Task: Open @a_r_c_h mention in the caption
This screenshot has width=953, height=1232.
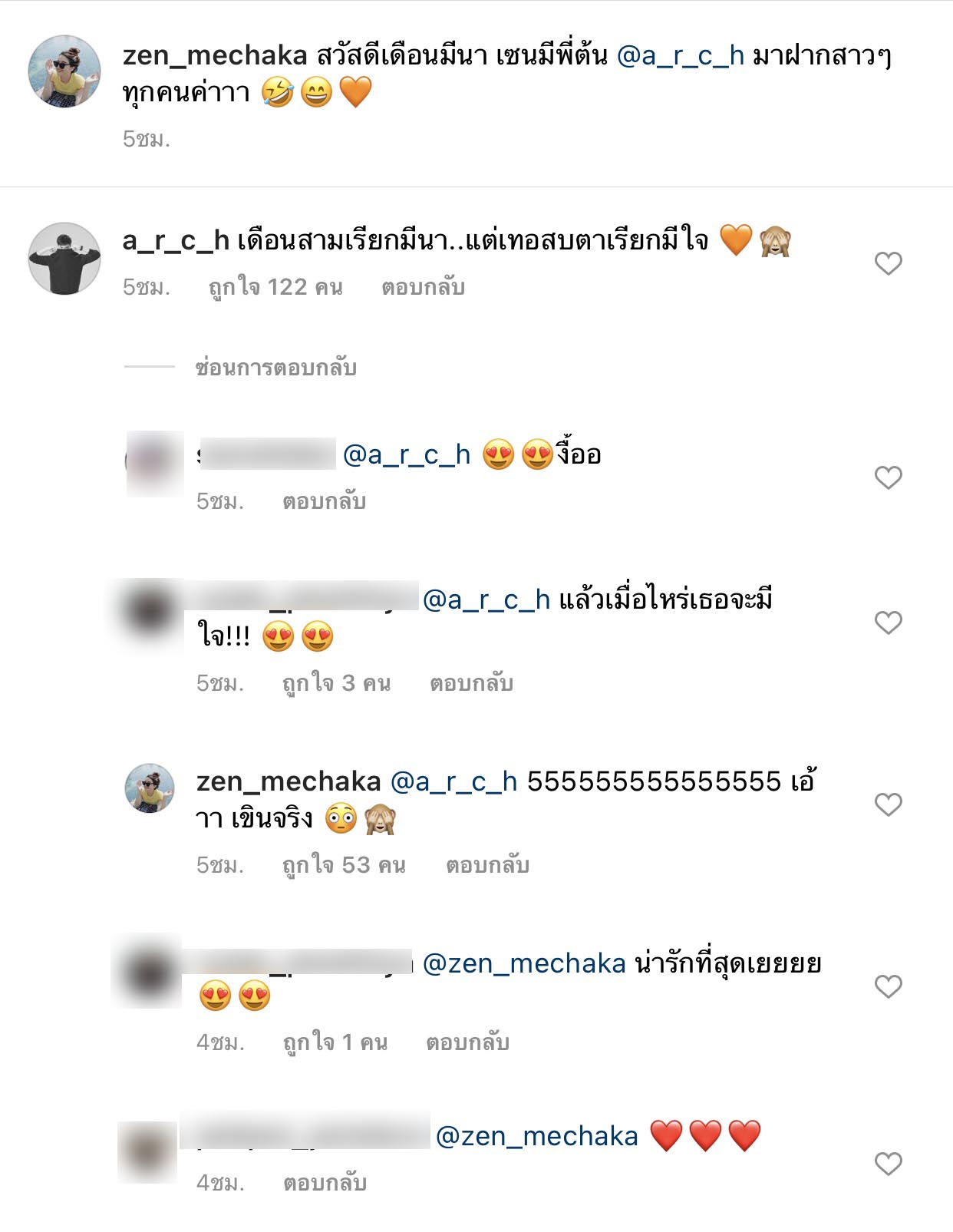Action: click(681, 55)
